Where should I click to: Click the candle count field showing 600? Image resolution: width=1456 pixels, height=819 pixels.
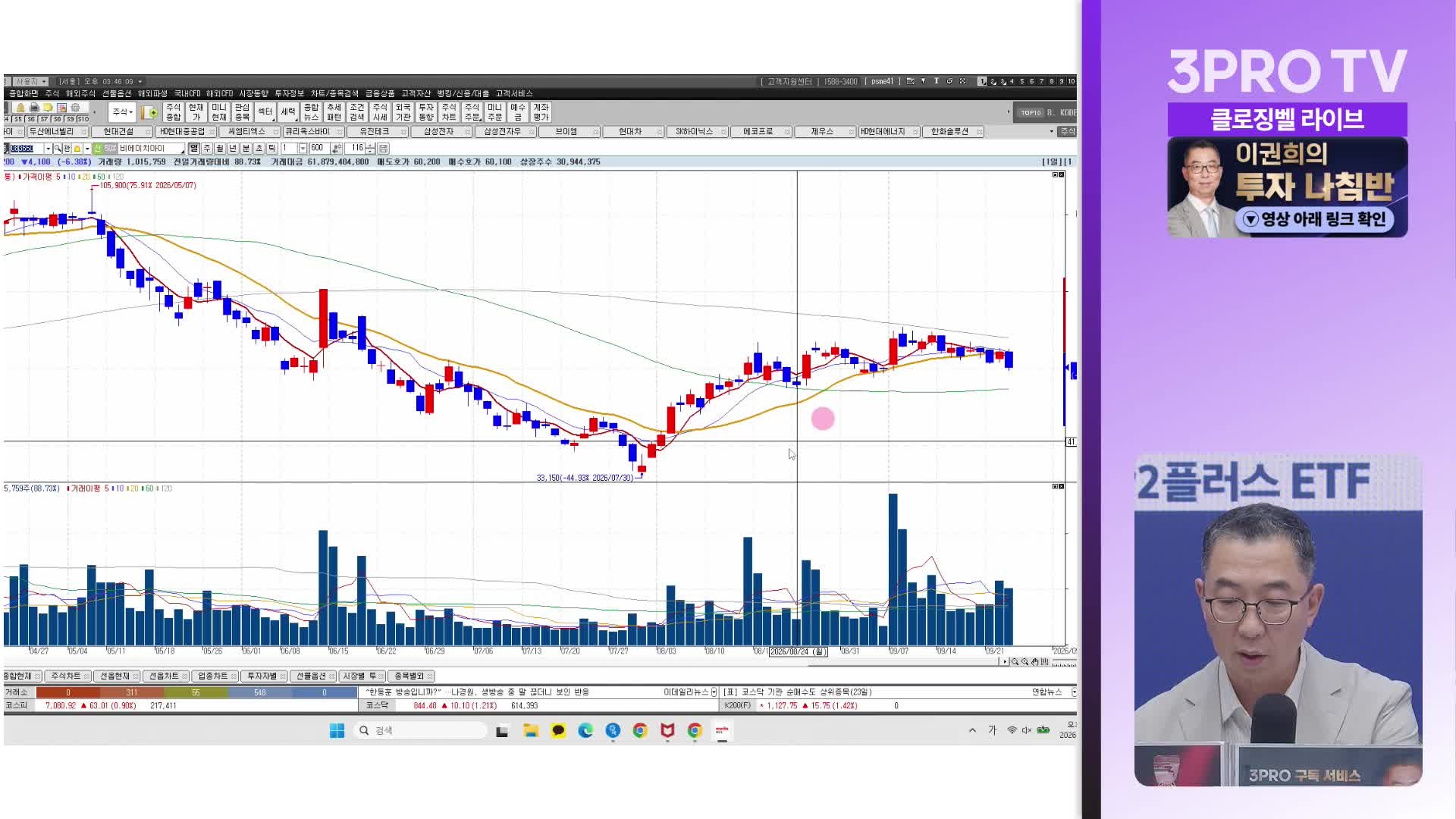[319, 149]
